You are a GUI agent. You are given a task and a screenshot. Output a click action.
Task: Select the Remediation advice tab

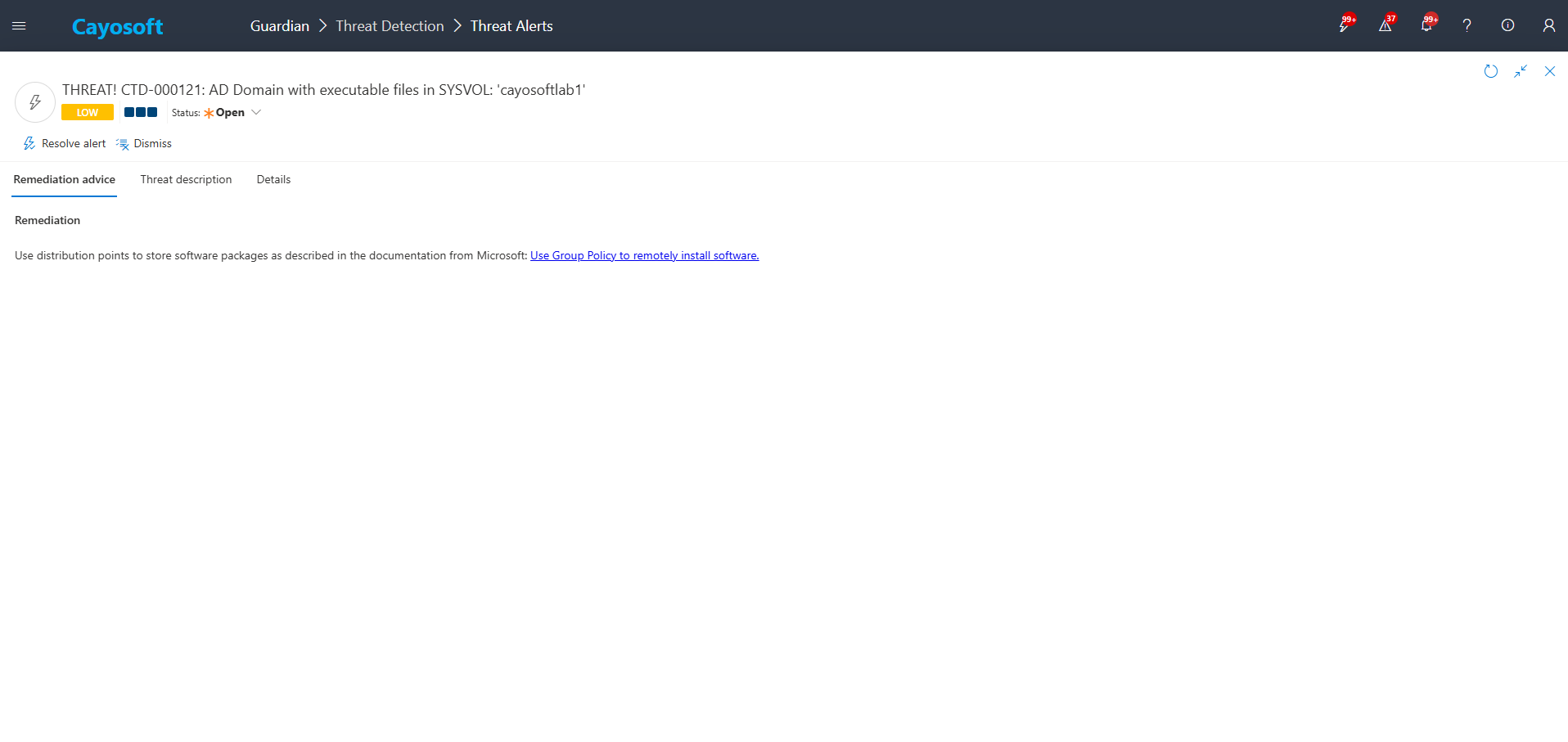coord(64,180)
